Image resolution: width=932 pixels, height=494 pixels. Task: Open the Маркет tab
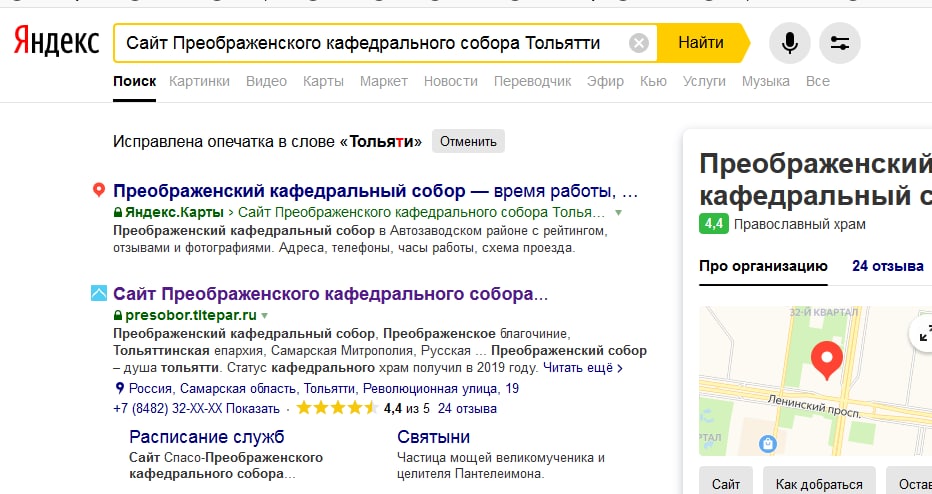tap(383, 81)
